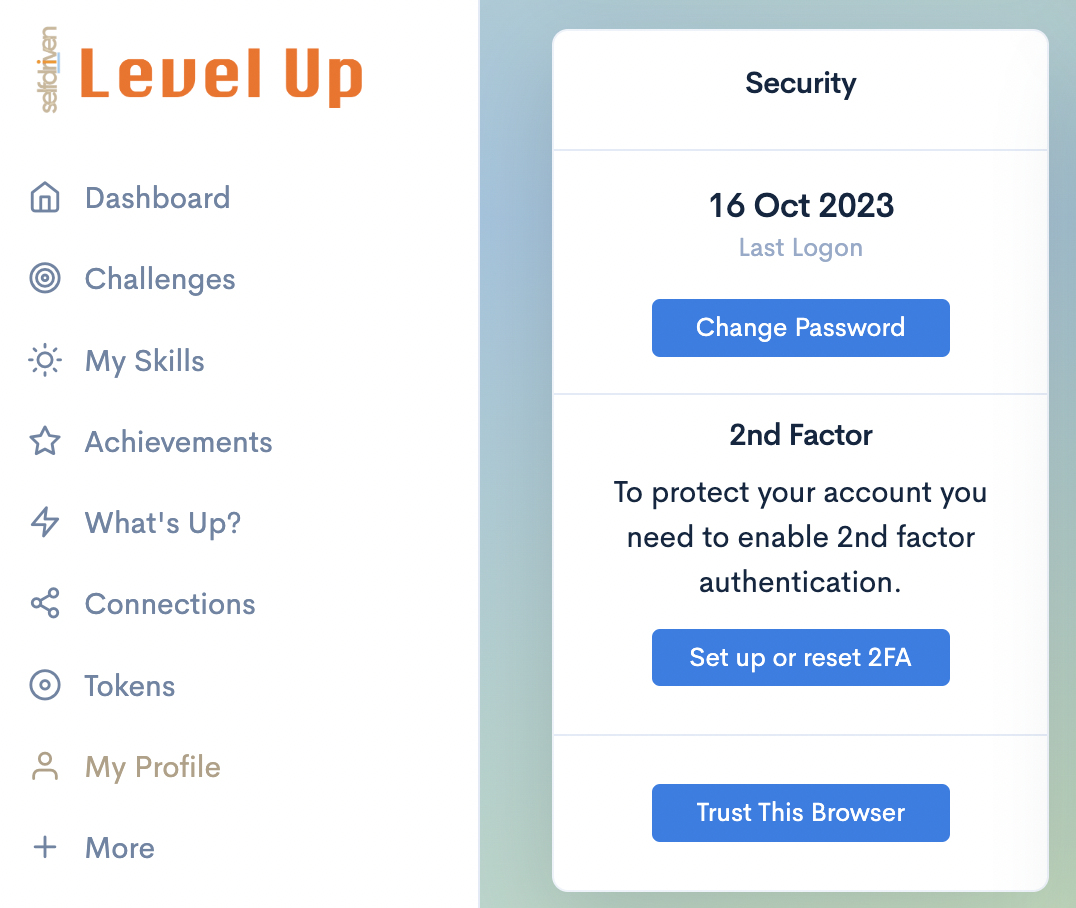Image resolution: width=1076 pixels, height=908 pixels.
Task: Navigate to Connections
Action: coord(170,604)
